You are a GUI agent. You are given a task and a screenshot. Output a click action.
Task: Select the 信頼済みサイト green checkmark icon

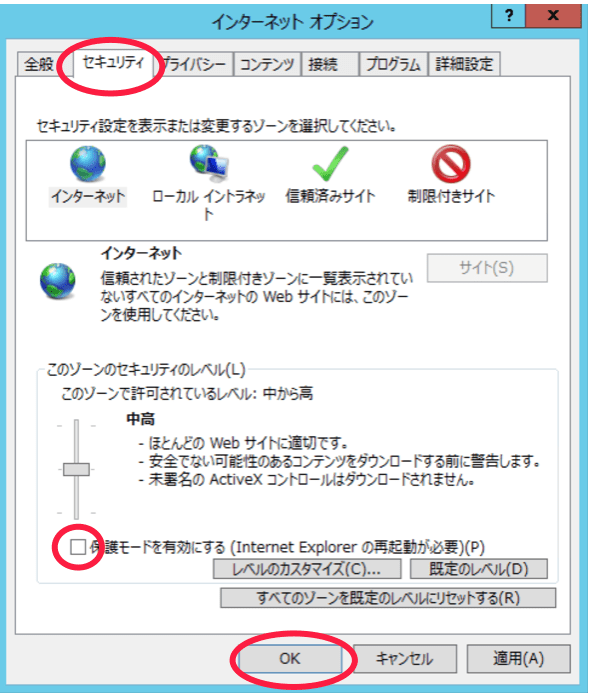(x=330, y=163)
